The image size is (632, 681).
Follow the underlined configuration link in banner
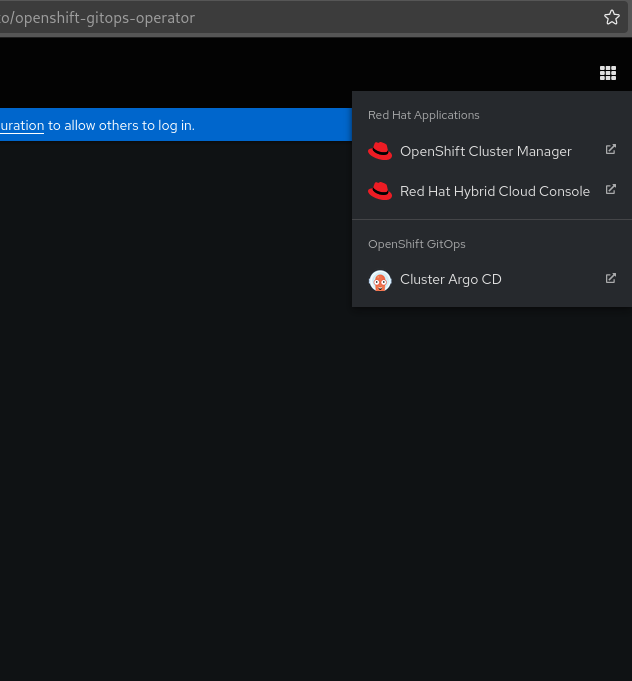pos(22,126)
